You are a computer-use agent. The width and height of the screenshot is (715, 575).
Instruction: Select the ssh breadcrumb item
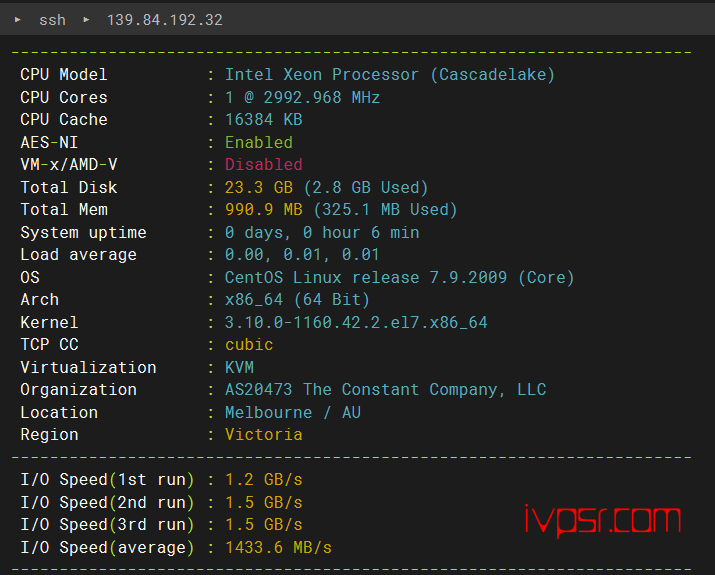[x=52, y=20]
